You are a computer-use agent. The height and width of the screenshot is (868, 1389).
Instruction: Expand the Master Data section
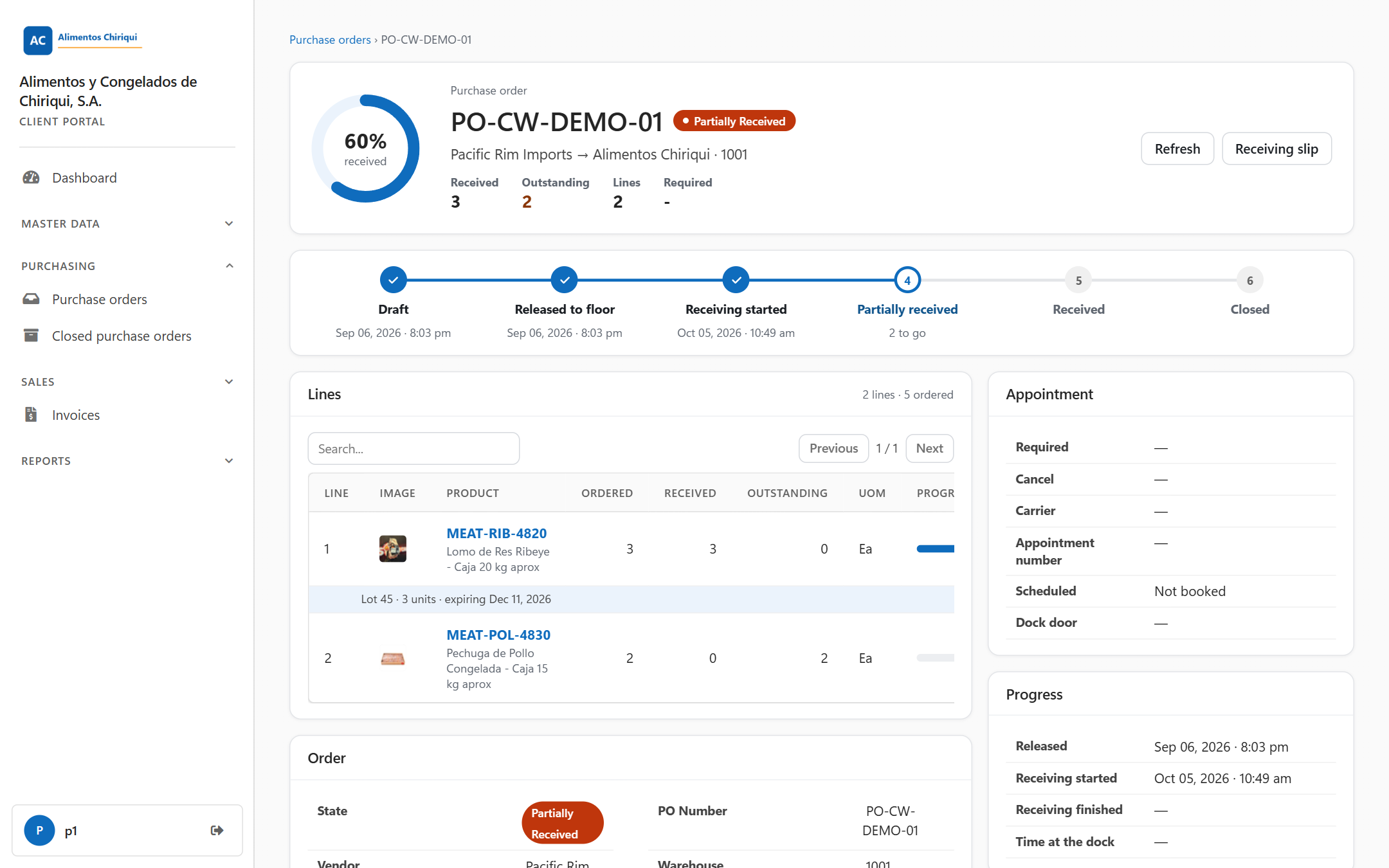click(127, 224)
